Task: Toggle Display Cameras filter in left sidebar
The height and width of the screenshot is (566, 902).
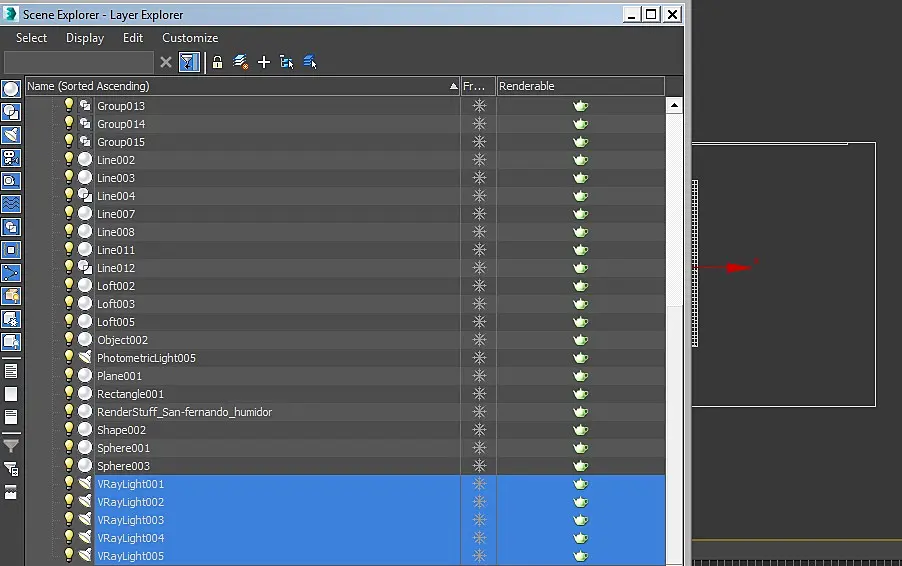Action: tap(12, 158)
